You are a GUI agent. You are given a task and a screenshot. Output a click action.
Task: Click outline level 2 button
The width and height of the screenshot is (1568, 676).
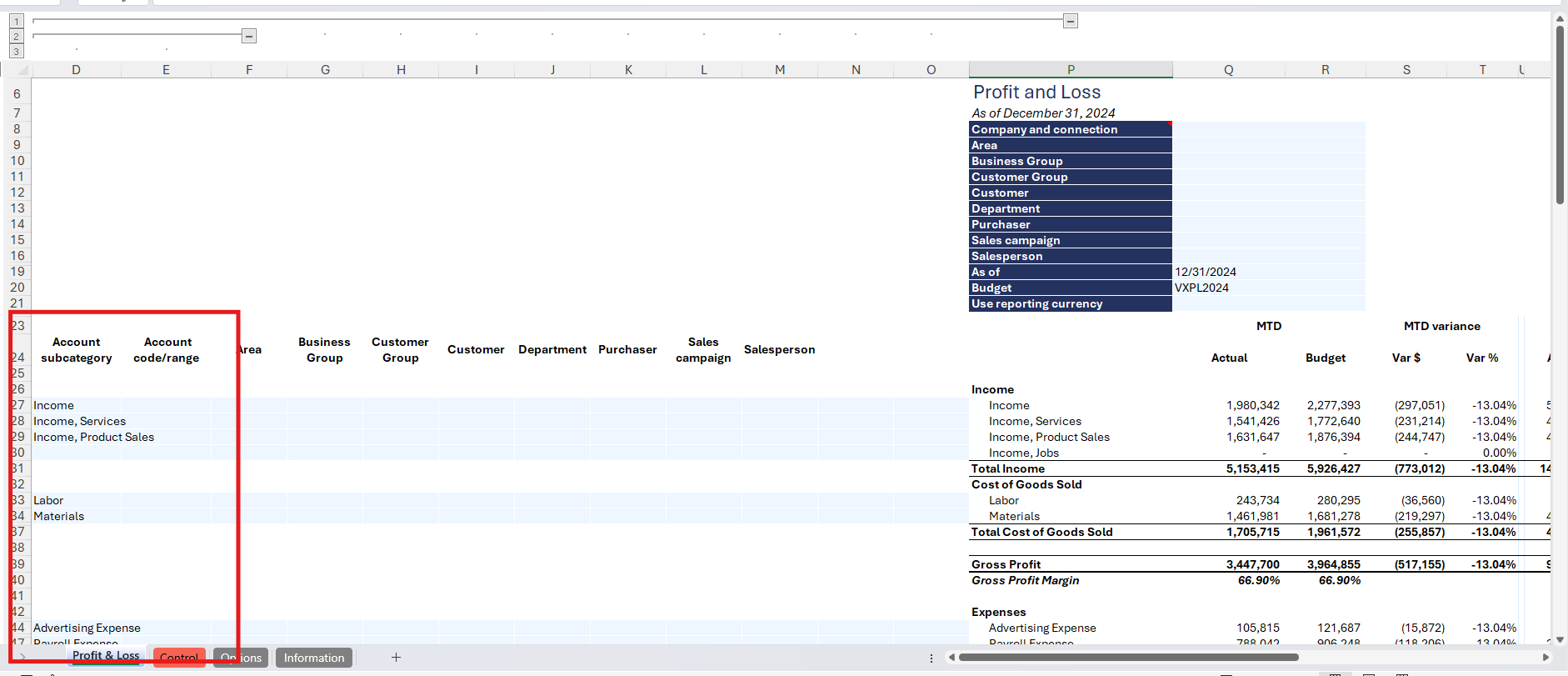pos(16,37)
